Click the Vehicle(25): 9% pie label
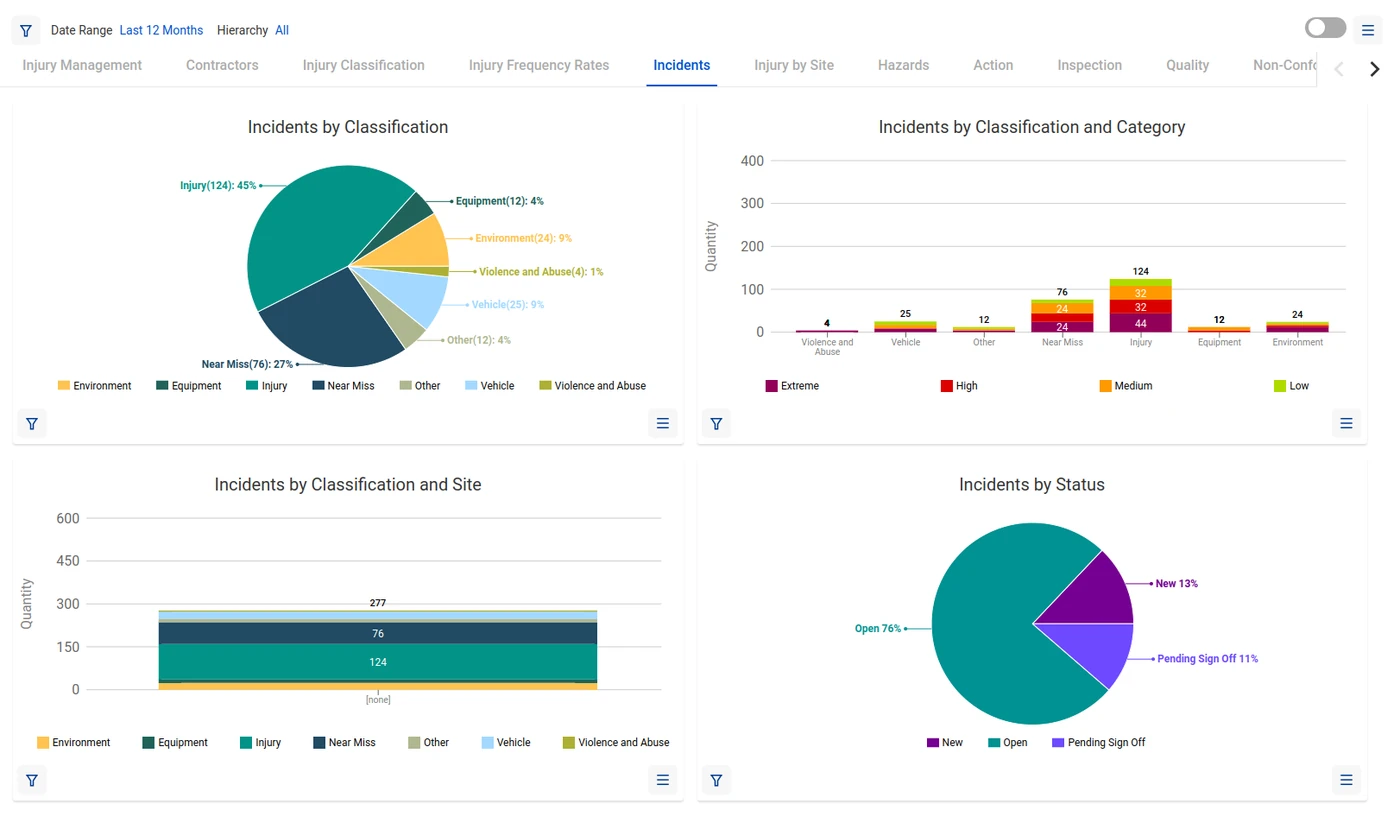The image size is (1400, 823). click(508, 305)
